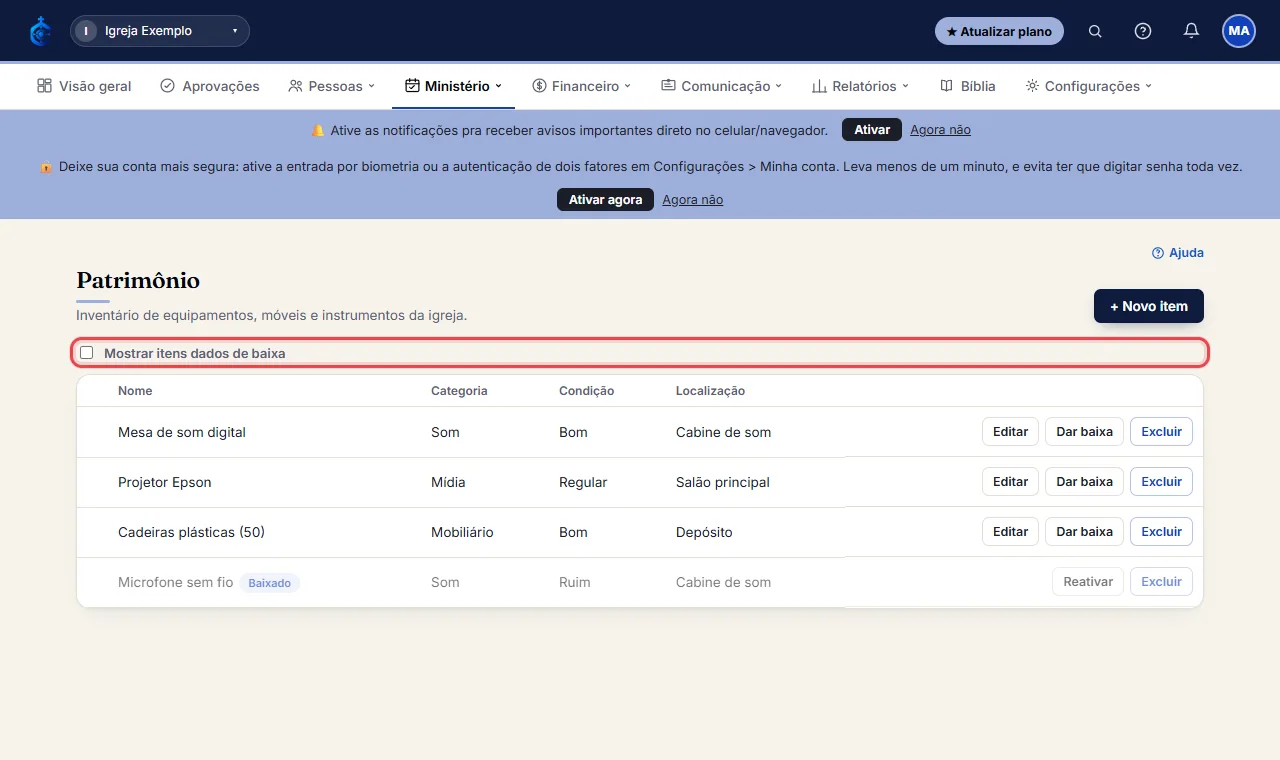Click the Baixado badge on Microfone

coord(269,583)
